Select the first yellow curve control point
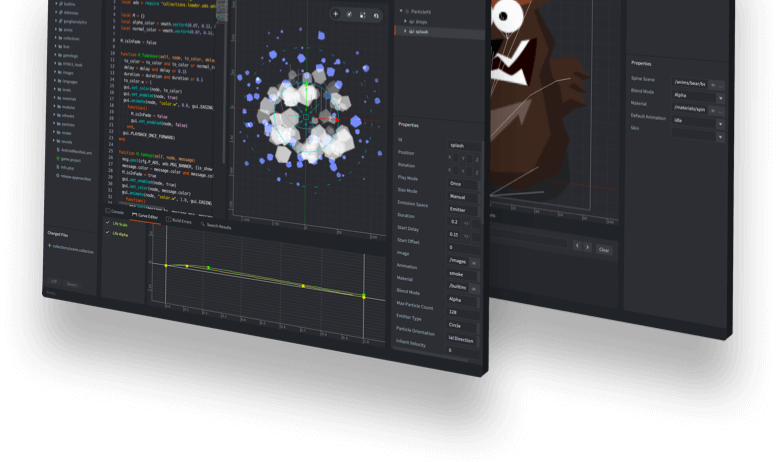 (166, 266)
